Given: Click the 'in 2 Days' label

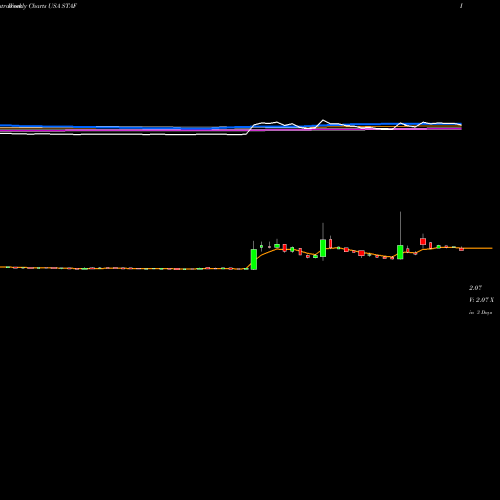Looking at the screenshot, I should [481, 313].
